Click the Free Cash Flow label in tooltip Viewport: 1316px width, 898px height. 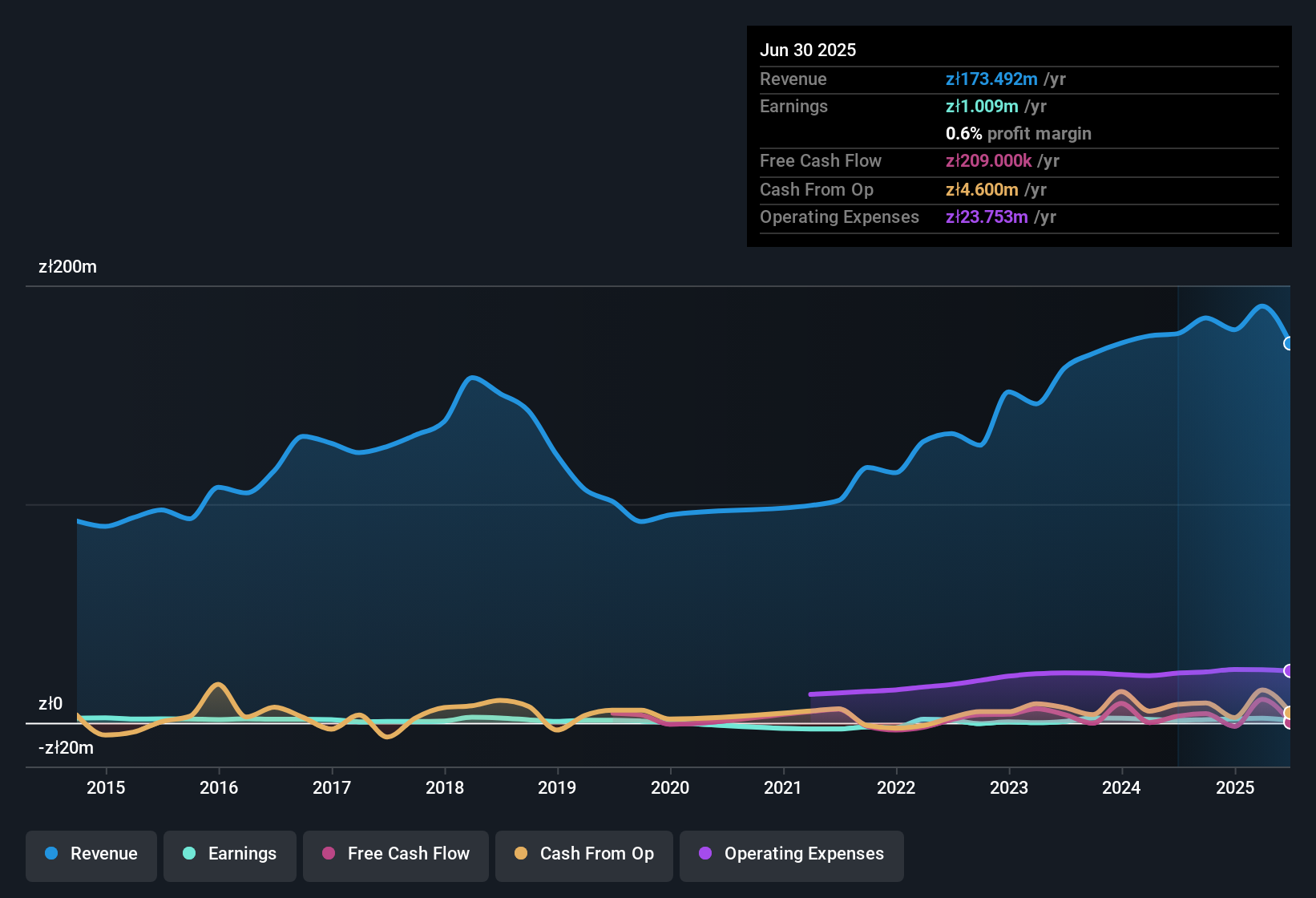tap(821, 160)
